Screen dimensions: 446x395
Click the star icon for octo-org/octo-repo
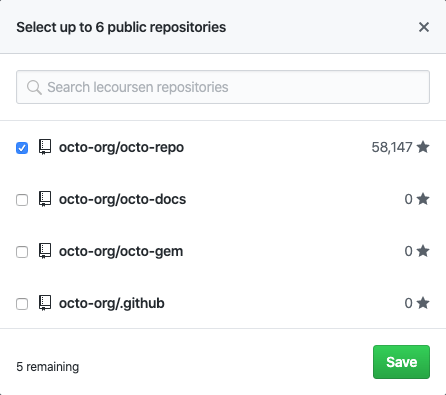coord(423,147)
